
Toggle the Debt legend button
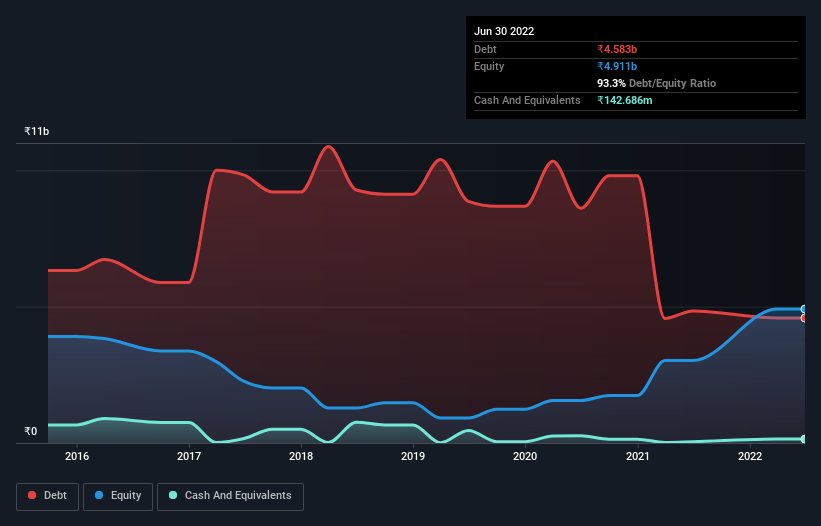(47, 496)
